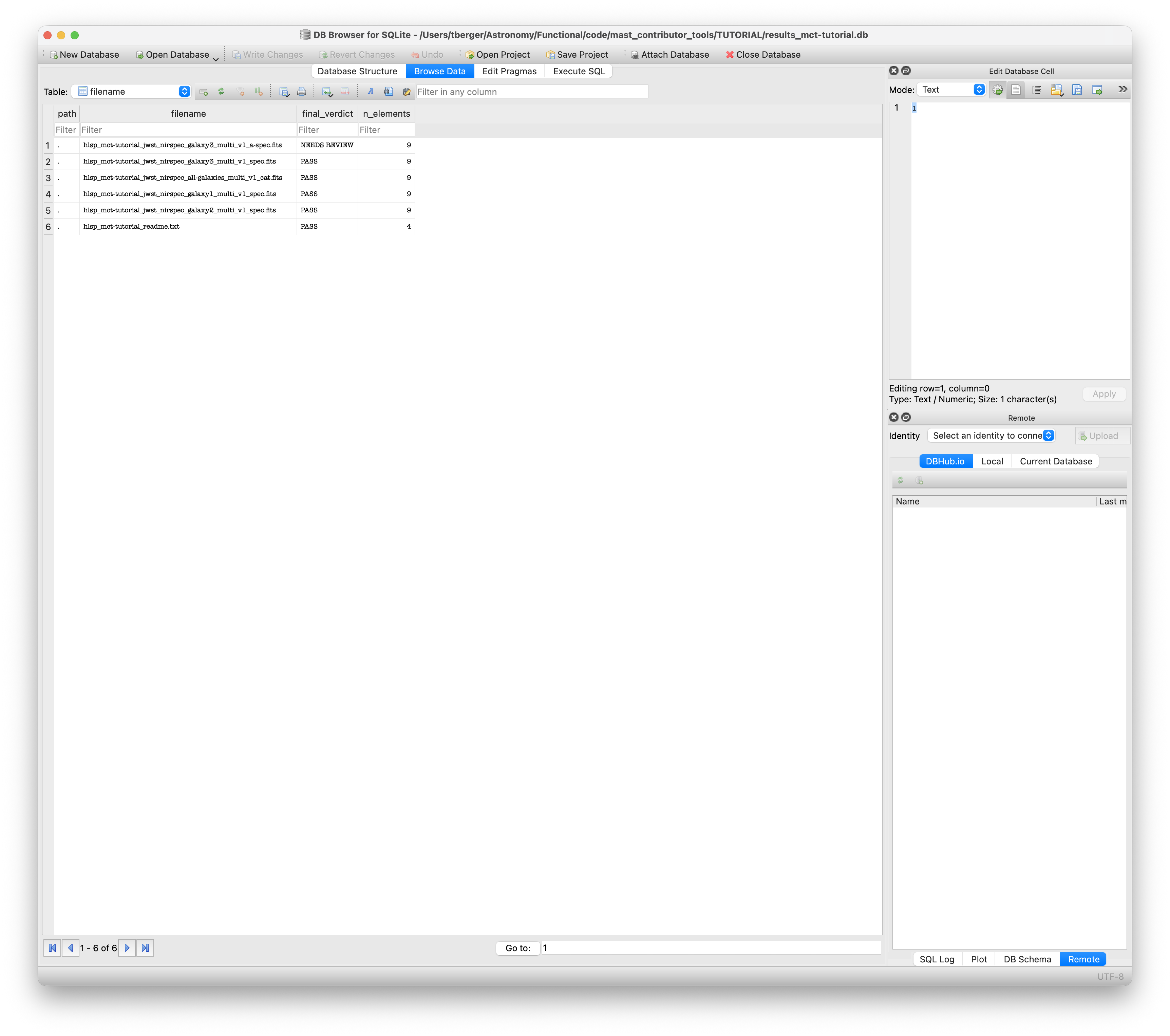The height and width of the screenshot is (1036, 1170).
Task: Expand the Open Database recent files arrow
Action: pyautogui.click(x=216, y=59)
